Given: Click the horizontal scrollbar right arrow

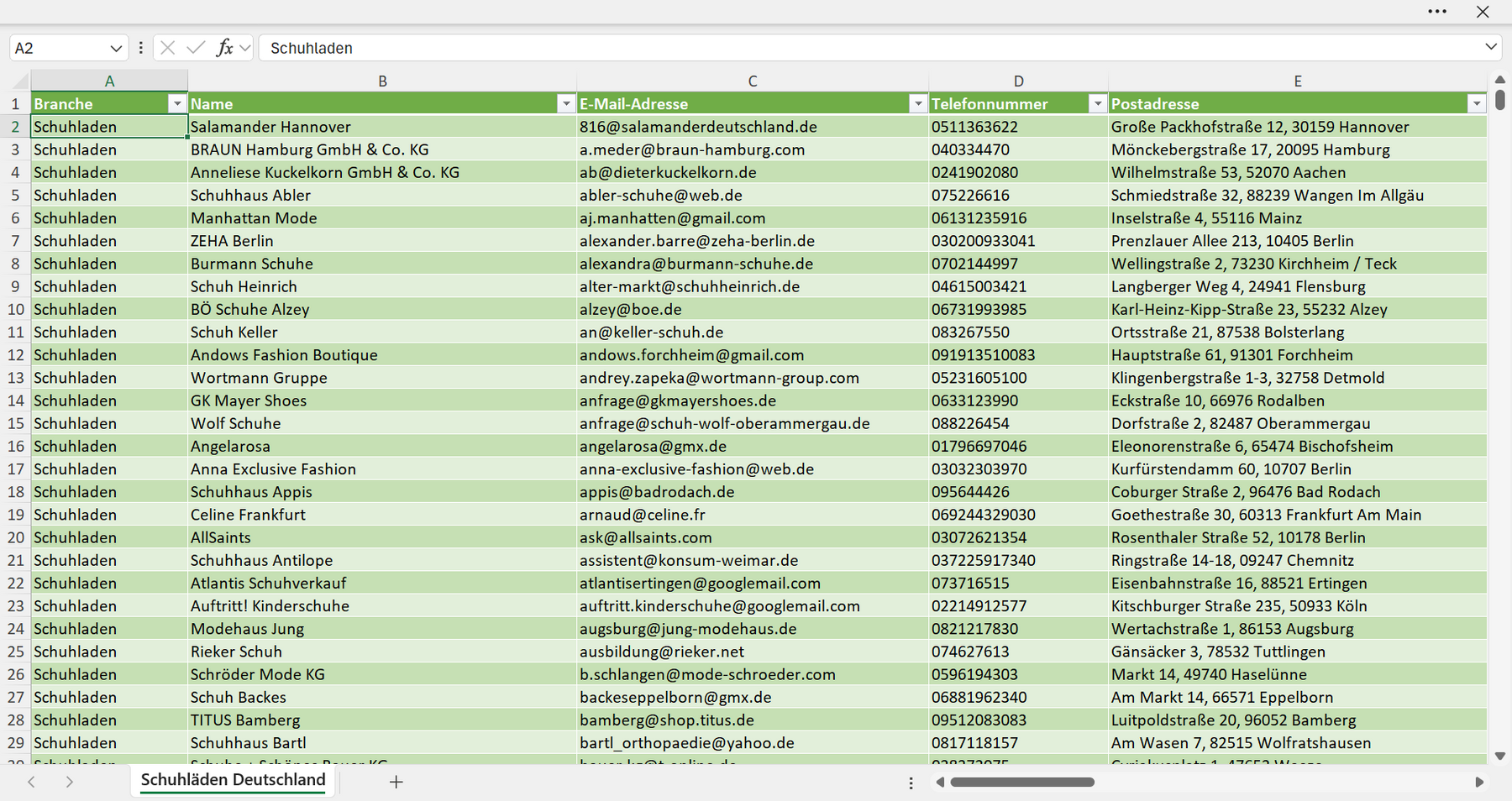Looking at the screenshot, I should pos(1479,782).
